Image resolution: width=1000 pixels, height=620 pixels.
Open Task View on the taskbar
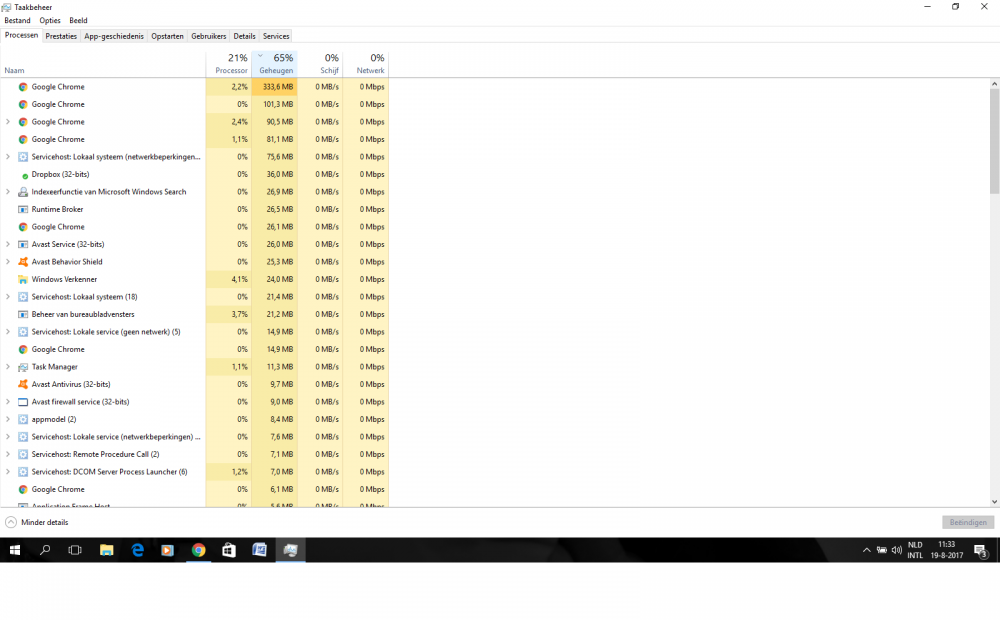[x=75, y=550]
